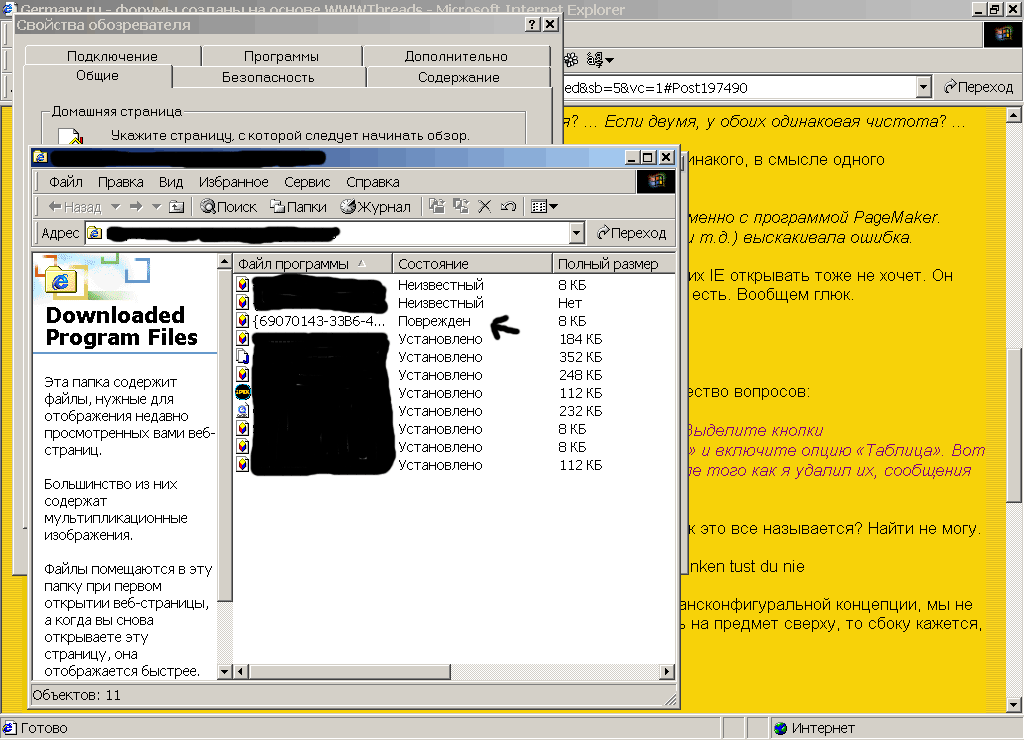1024x740 pixels.
Task: Click the Up one level folder icon
Action: pyautogui.click(x=176, y=207)
